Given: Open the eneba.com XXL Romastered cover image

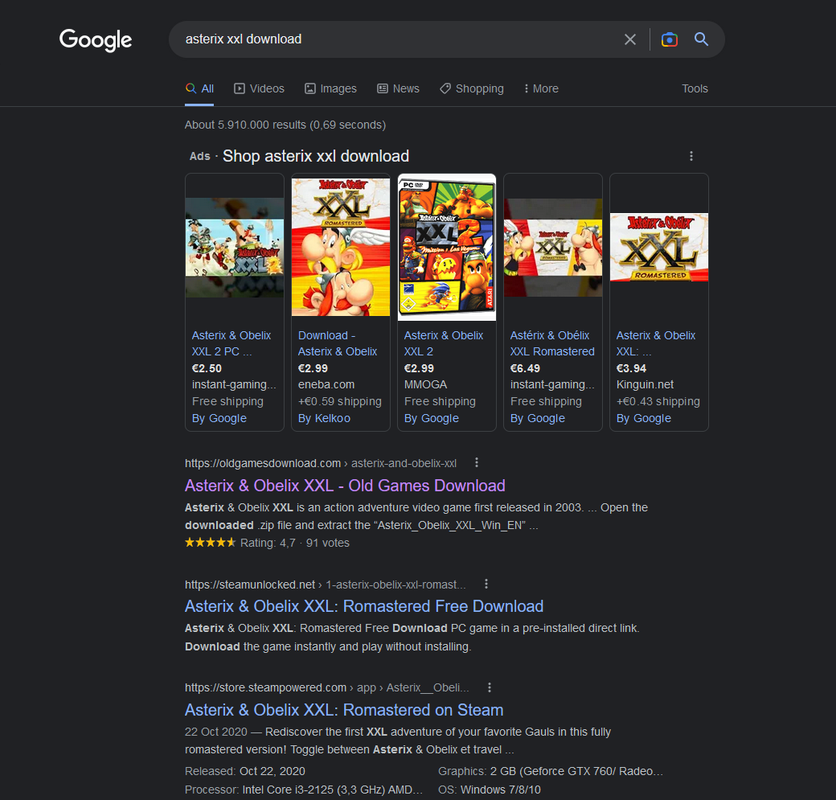Looking at the screenshot, I should [341, 247].
